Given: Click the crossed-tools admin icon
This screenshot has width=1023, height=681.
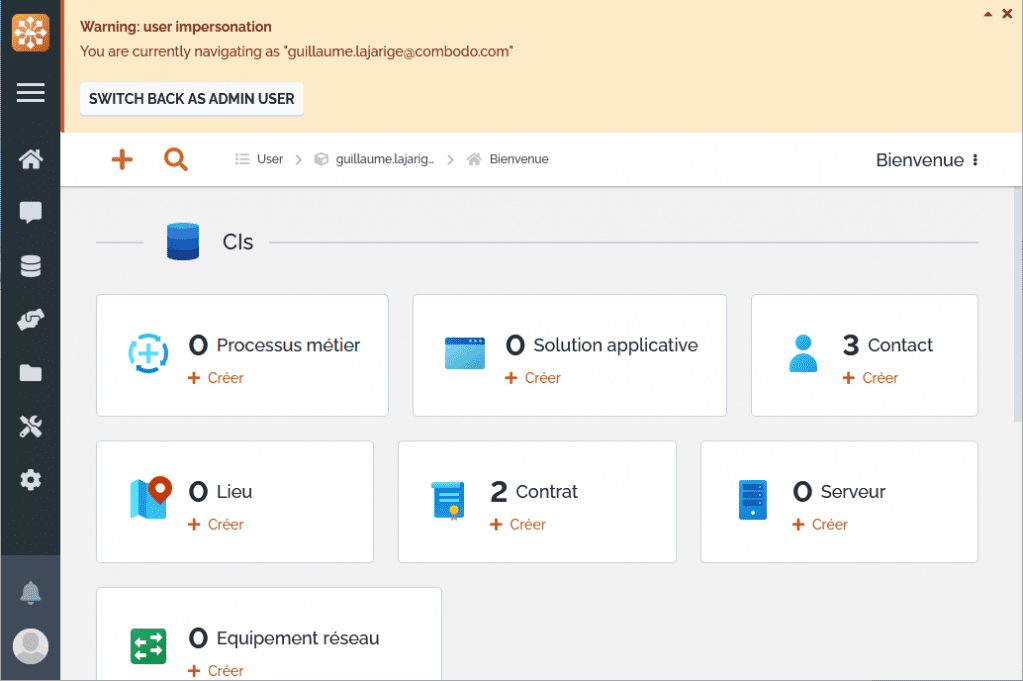Looking at the screenshot, I should pos(30,426).
